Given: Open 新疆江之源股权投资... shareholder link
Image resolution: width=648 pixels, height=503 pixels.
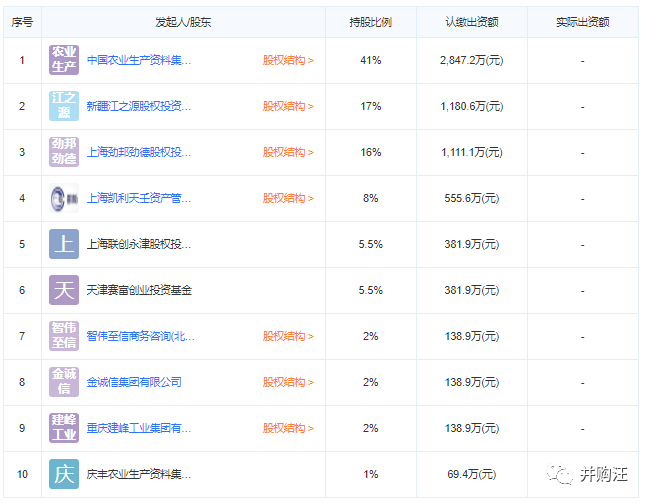Looking at the screenshot, I should pos(139,106).
